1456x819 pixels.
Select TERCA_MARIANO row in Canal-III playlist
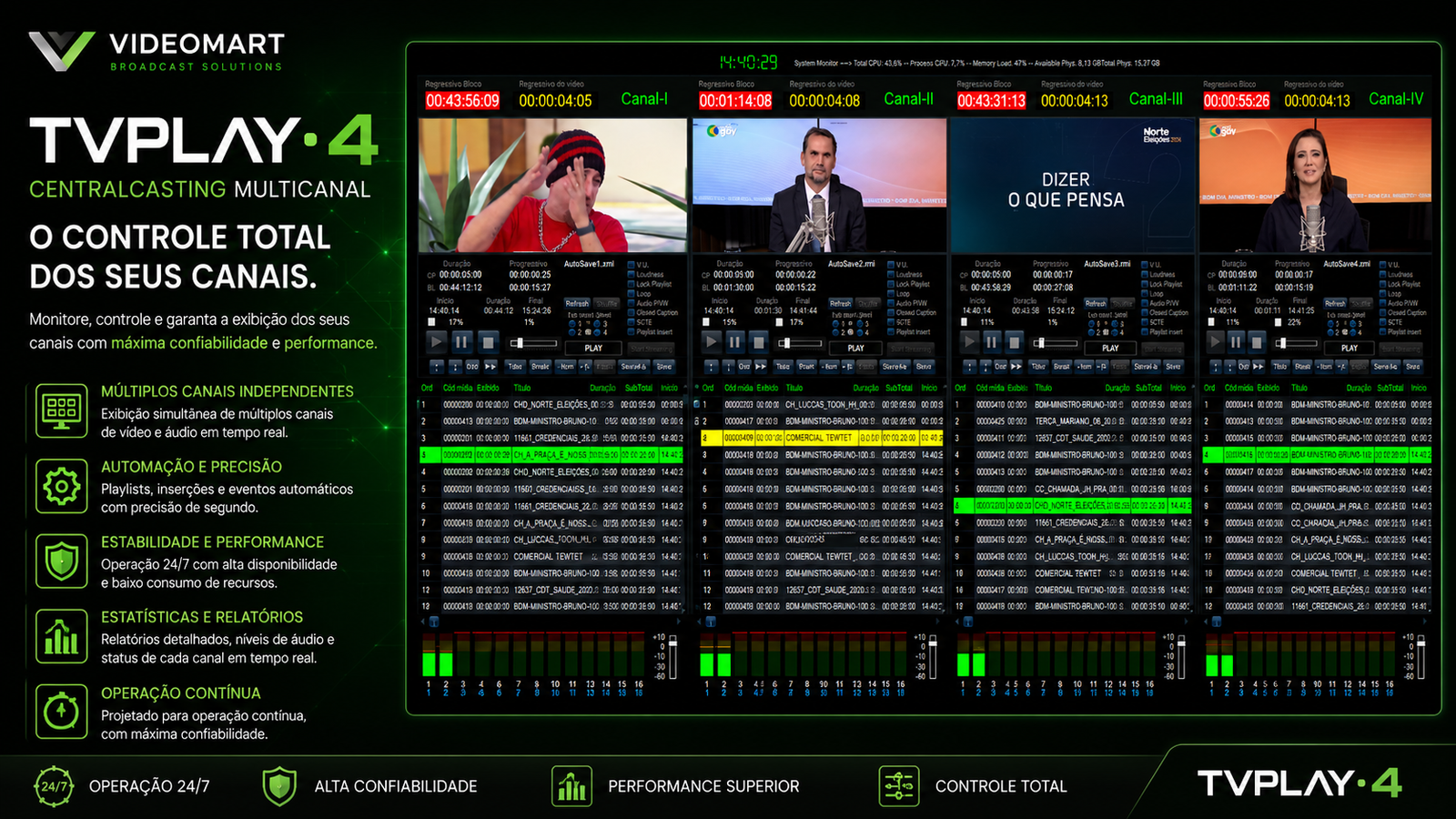coord(1074,421)
